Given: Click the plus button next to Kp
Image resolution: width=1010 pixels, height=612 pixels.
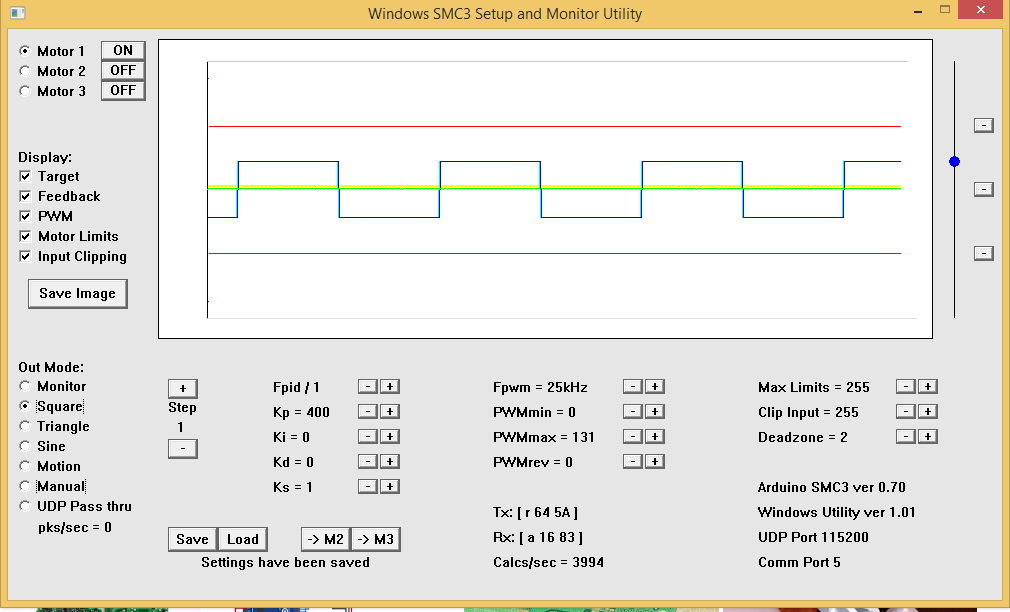Looking at the screenshot, I should coord(390,412).
